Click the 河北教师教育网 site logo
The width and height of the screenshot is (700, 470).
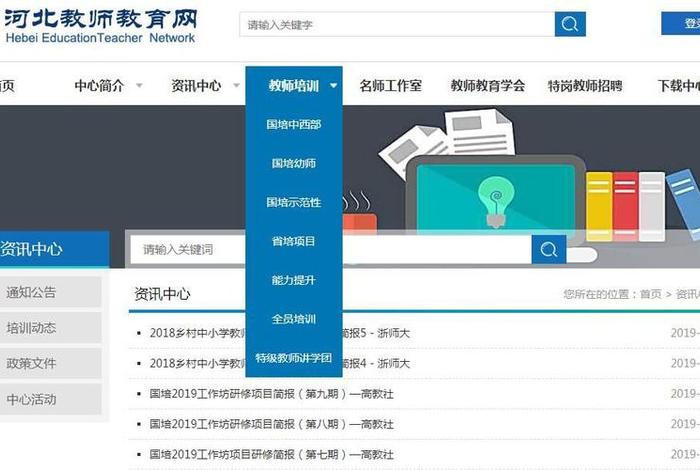(x=100, y=26)
